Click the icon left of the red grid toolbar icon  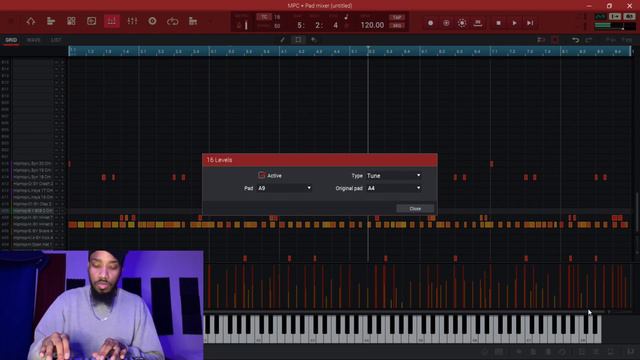click(x=541, y=40)
